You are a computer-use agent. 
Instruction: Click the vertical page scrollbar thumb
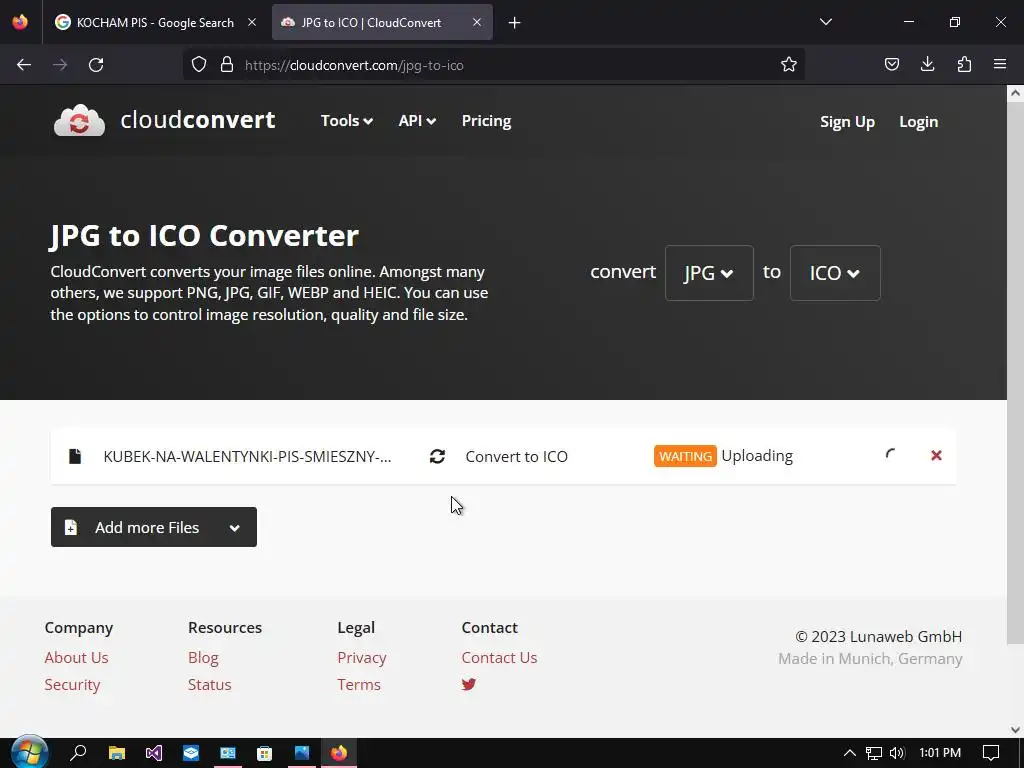1015,373
